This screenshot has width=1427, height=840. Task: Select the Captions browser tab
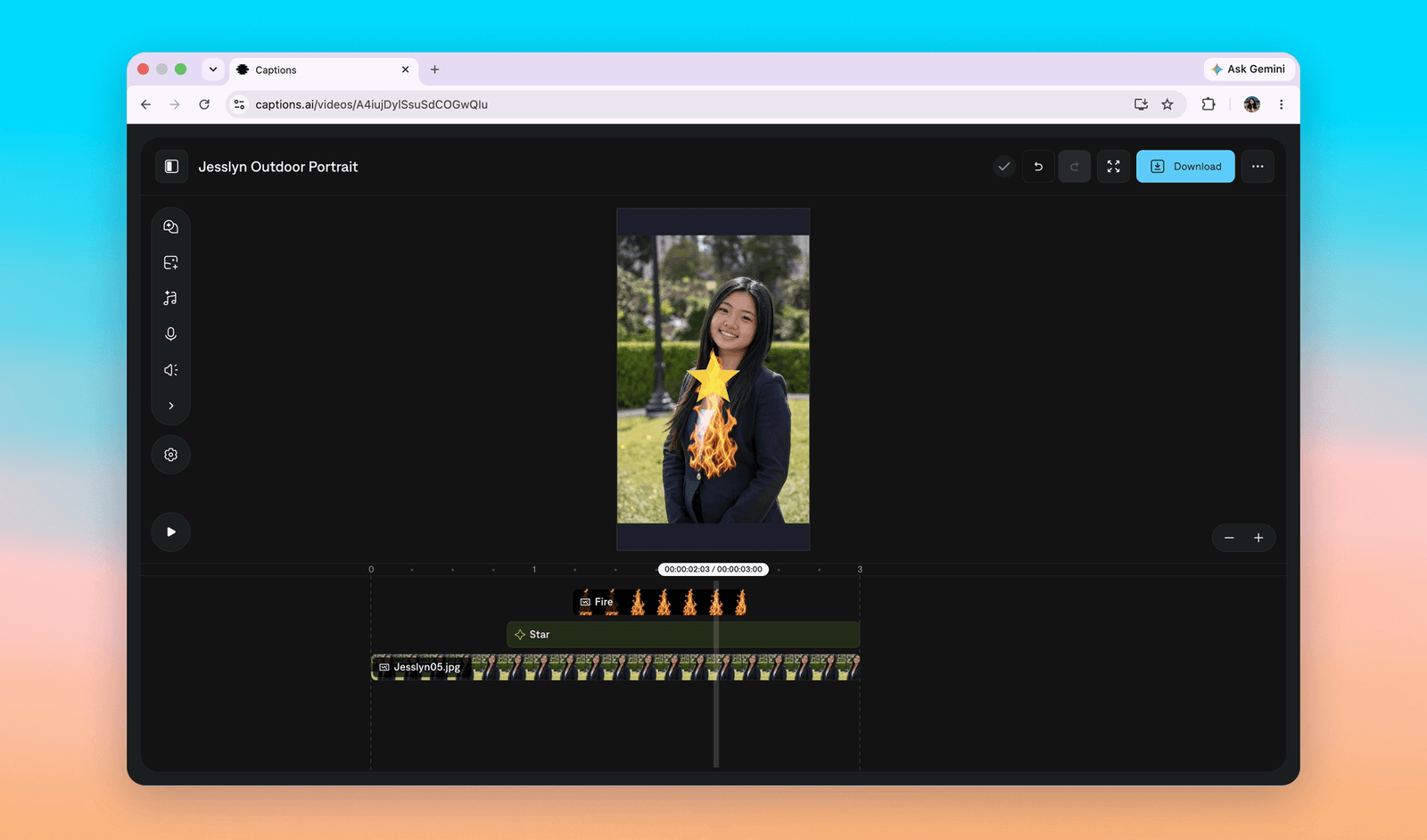click(324, 70)
